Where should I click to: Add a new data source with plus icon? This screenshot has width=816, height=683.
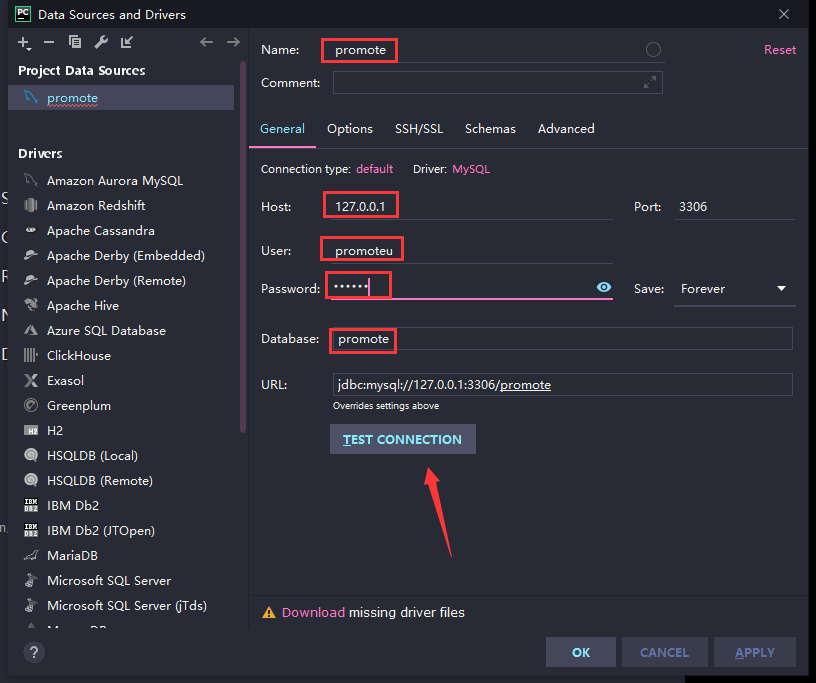click(24, 43)
